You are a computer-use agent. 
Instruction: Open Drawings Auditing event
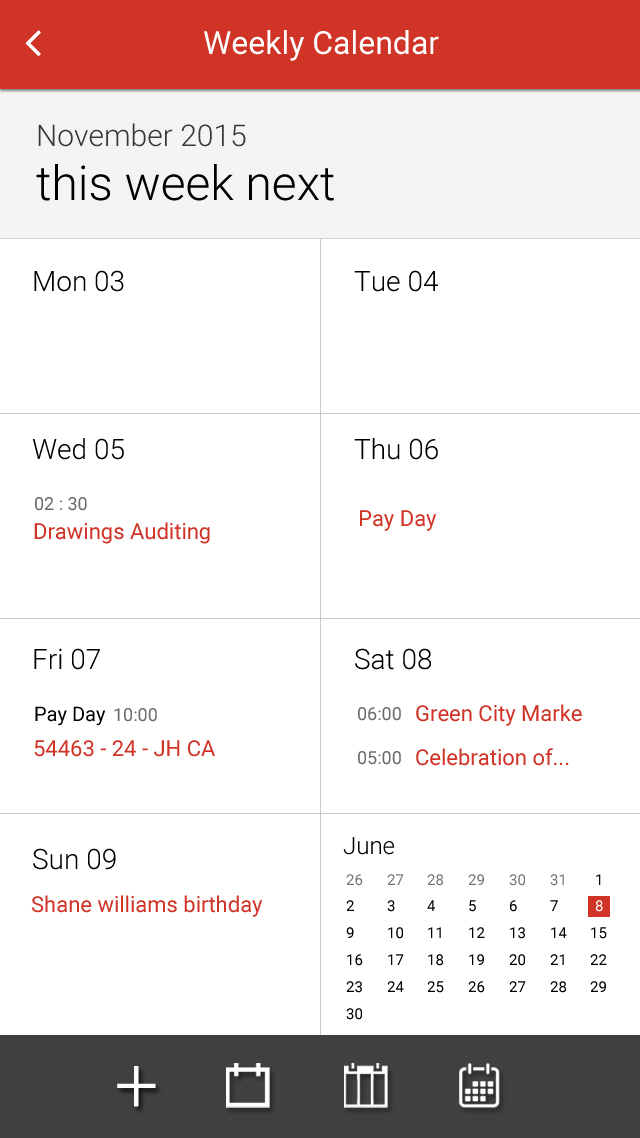click(122, 531)
